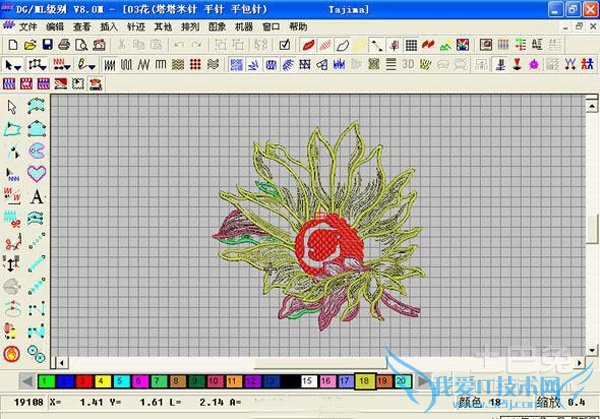Select the arrow pointer tool in left toolbox
The image size is (600, 419).
(12, 106)
